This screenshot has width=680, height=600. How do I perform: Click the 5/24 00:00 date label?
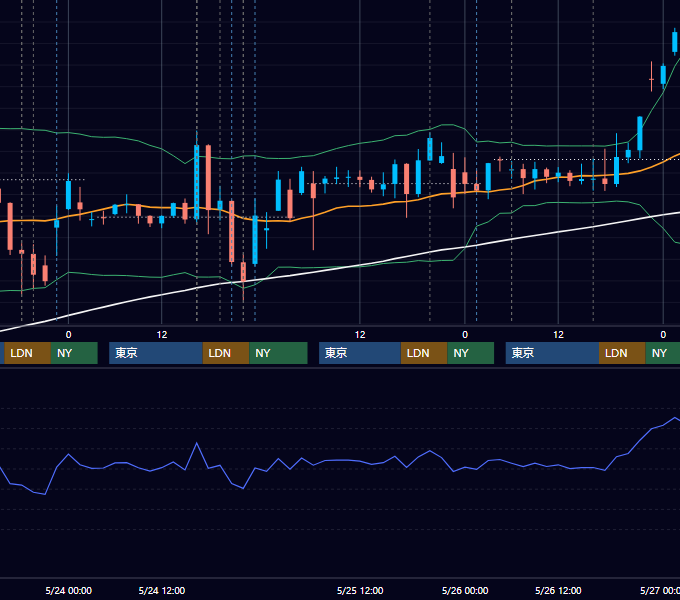tap(69, 590)
